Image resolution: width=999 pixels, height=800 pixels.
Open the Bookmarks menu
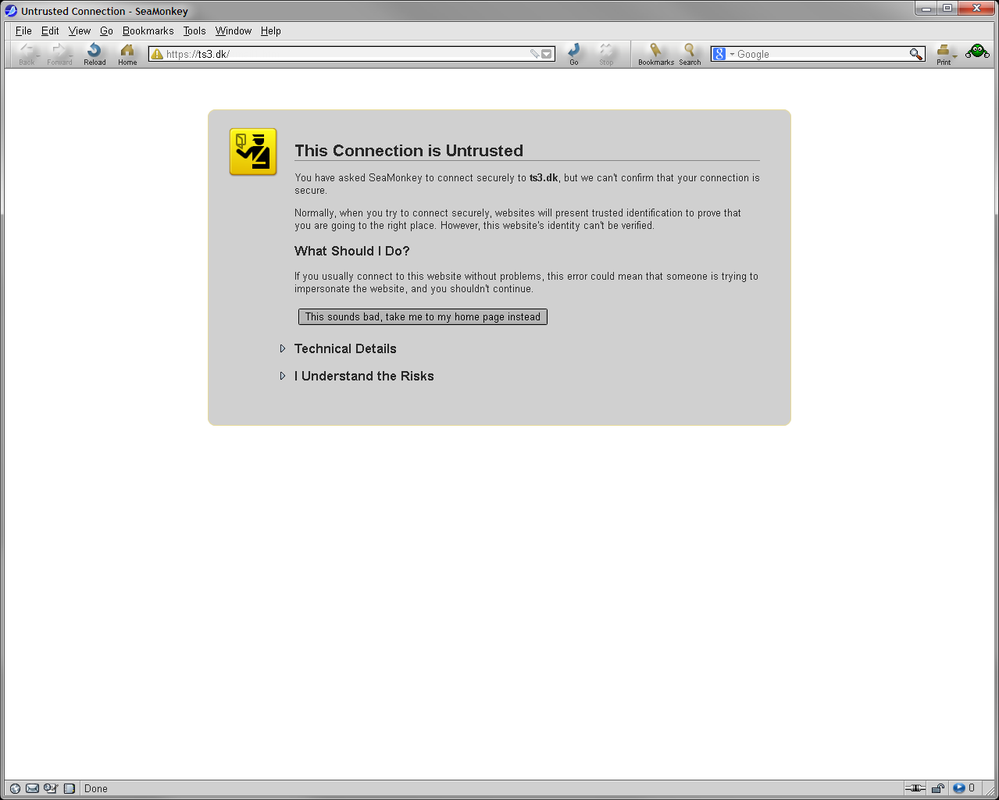(x=148, y=31)
